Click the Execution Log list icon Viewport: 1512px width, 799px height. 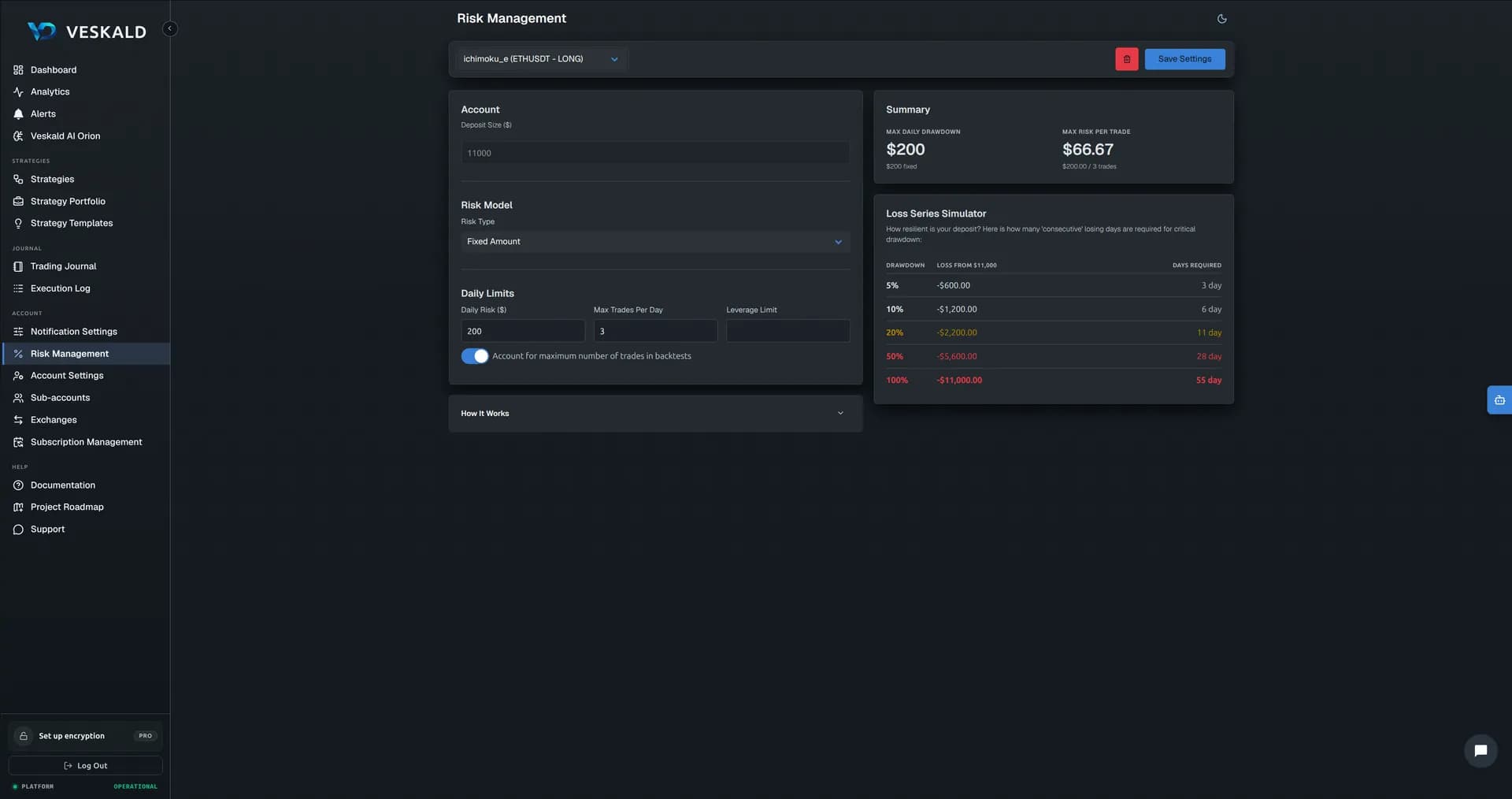(x=18, y=288)
